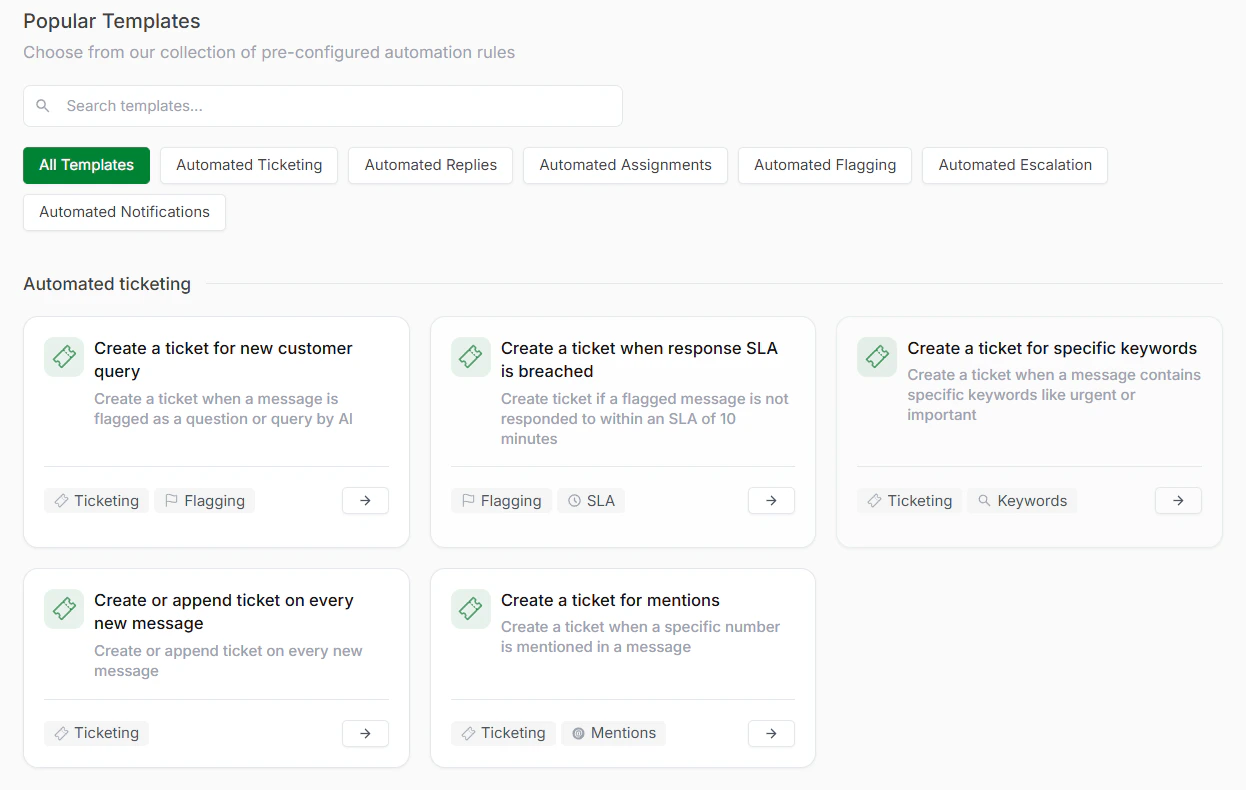Click the Ticketing tag on the keywords template
This screenshot has height=790, width=1246.
coord(909,500)
